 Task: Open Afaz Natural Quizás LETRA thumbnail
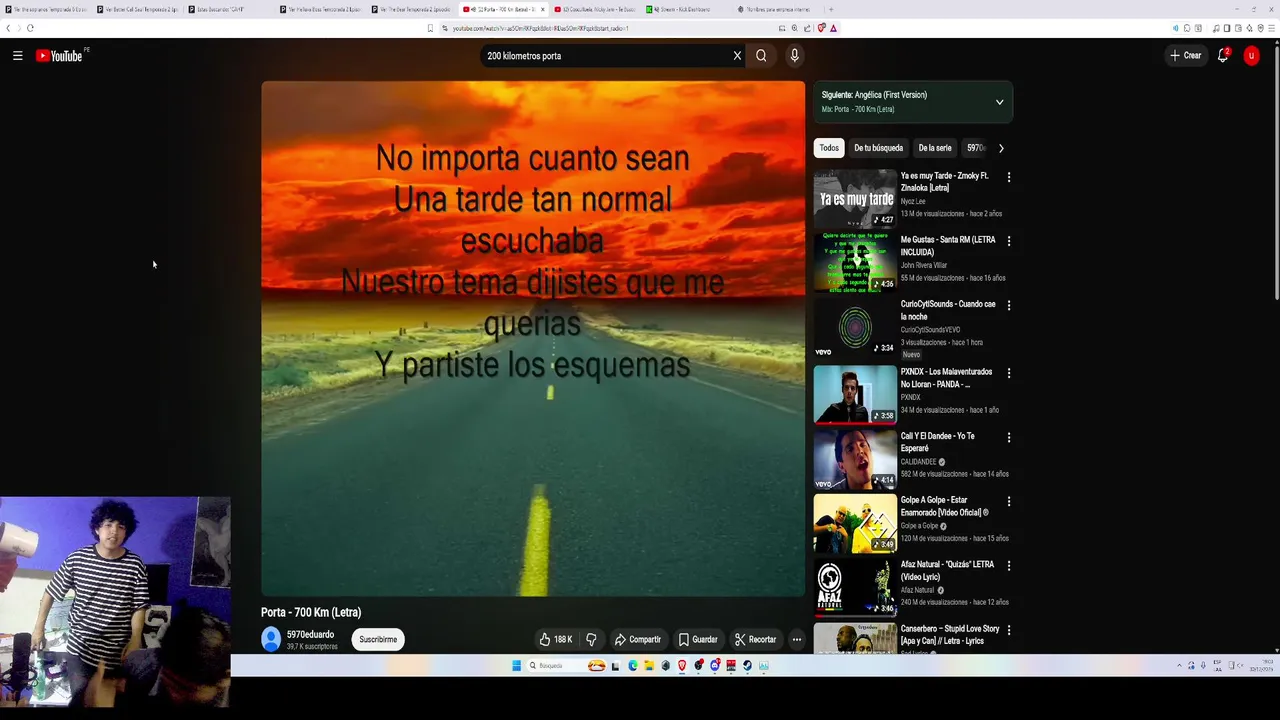pos(855,587)
